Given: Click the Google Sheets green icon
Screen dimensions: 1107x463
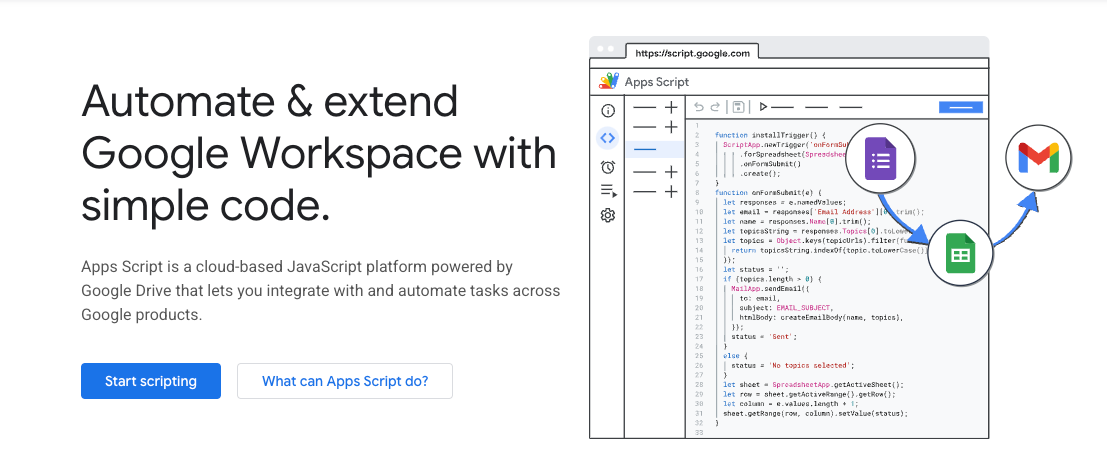Looking at the screenshot, I should [x=959, y=255].
